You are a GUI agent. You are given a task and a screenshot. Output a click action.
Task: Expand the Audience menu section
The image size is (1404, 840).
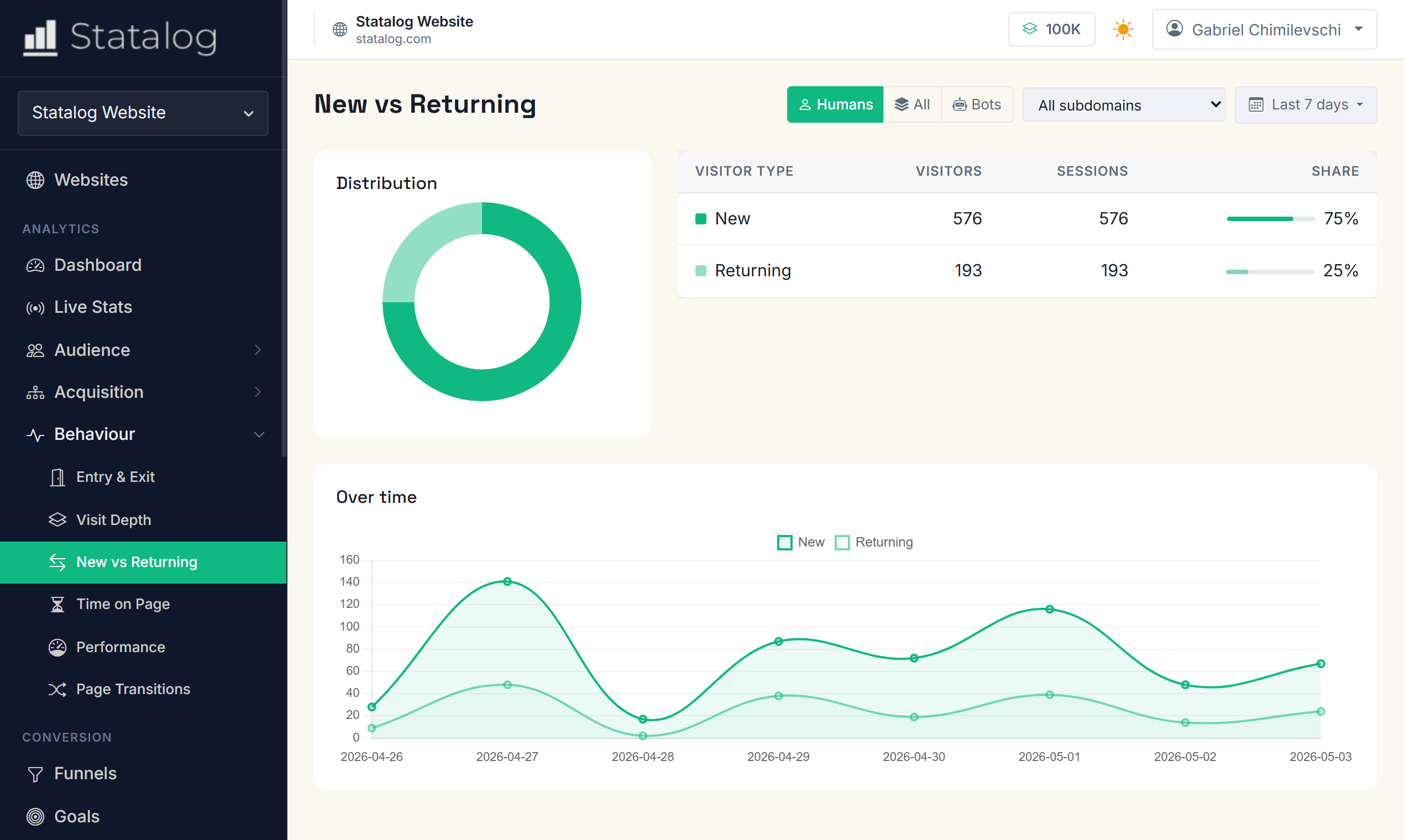coord(143,350)
